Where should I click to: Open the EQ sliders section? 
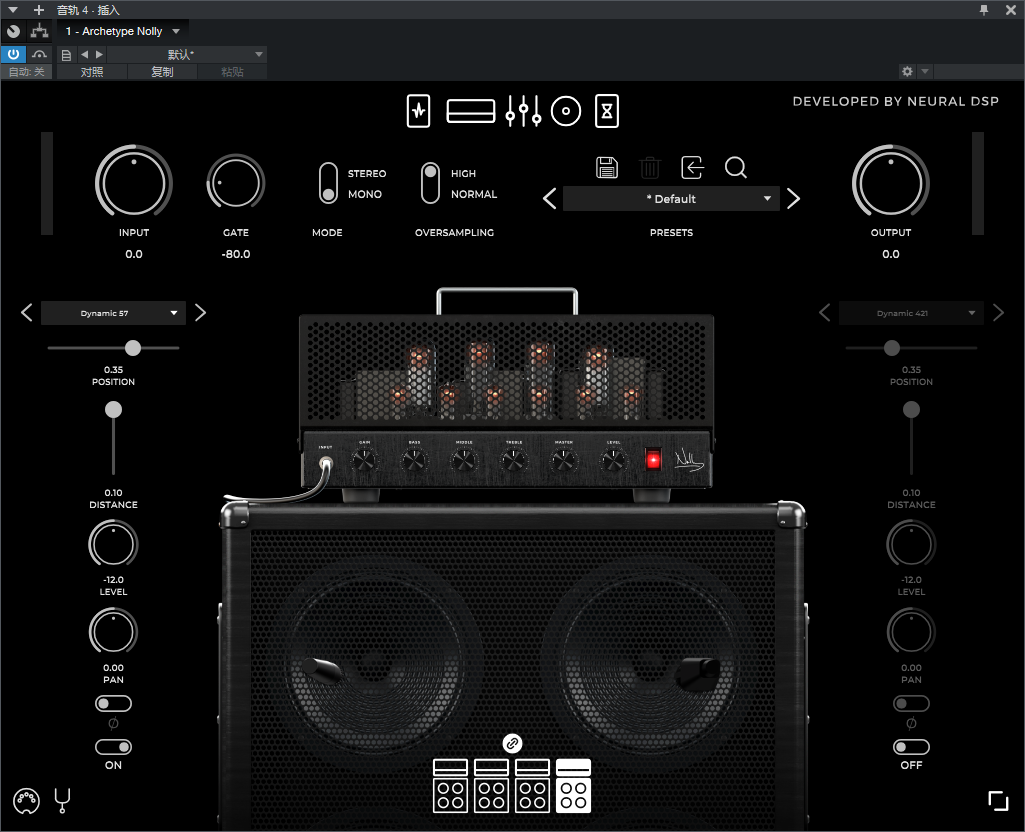coord(523,111)
